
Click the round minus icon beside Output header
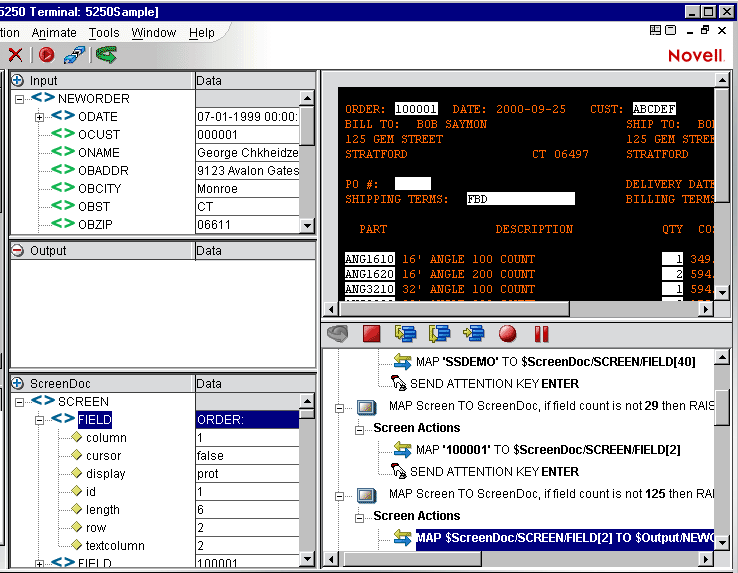tap(18, 250)
